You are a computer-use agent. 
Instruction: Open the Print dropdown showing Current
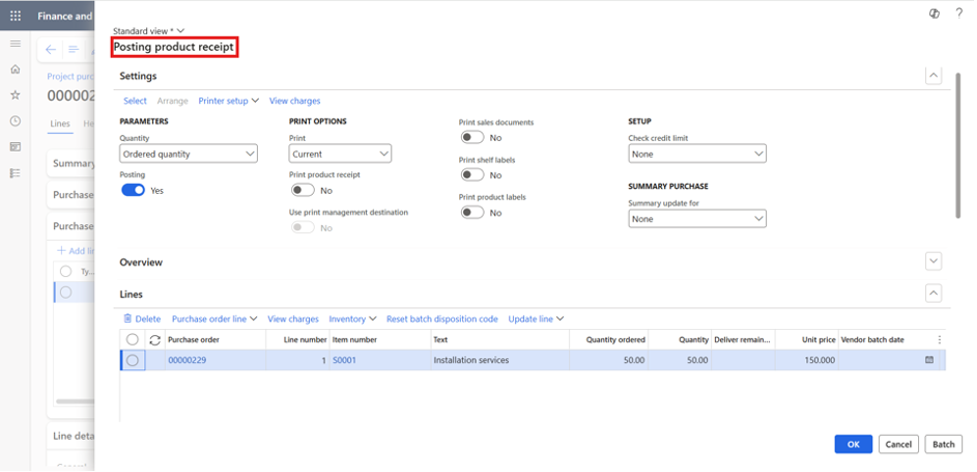point(340,154)
